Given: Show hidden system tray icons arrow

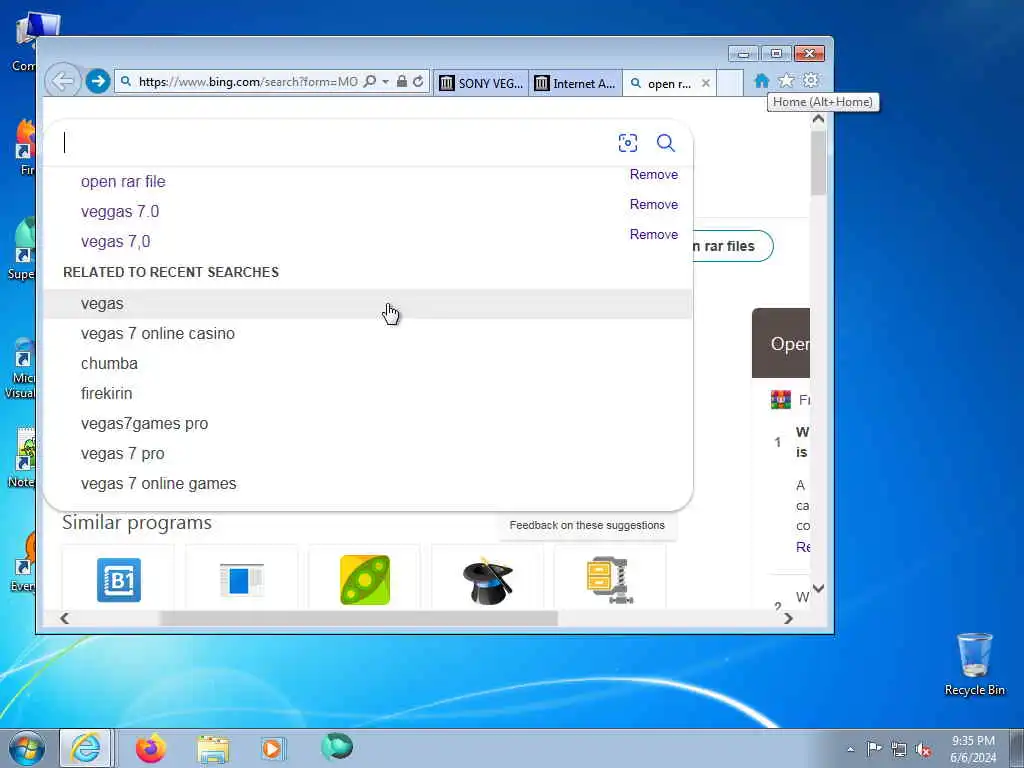Looking at the screenshot, I should [x=850, y=749].
